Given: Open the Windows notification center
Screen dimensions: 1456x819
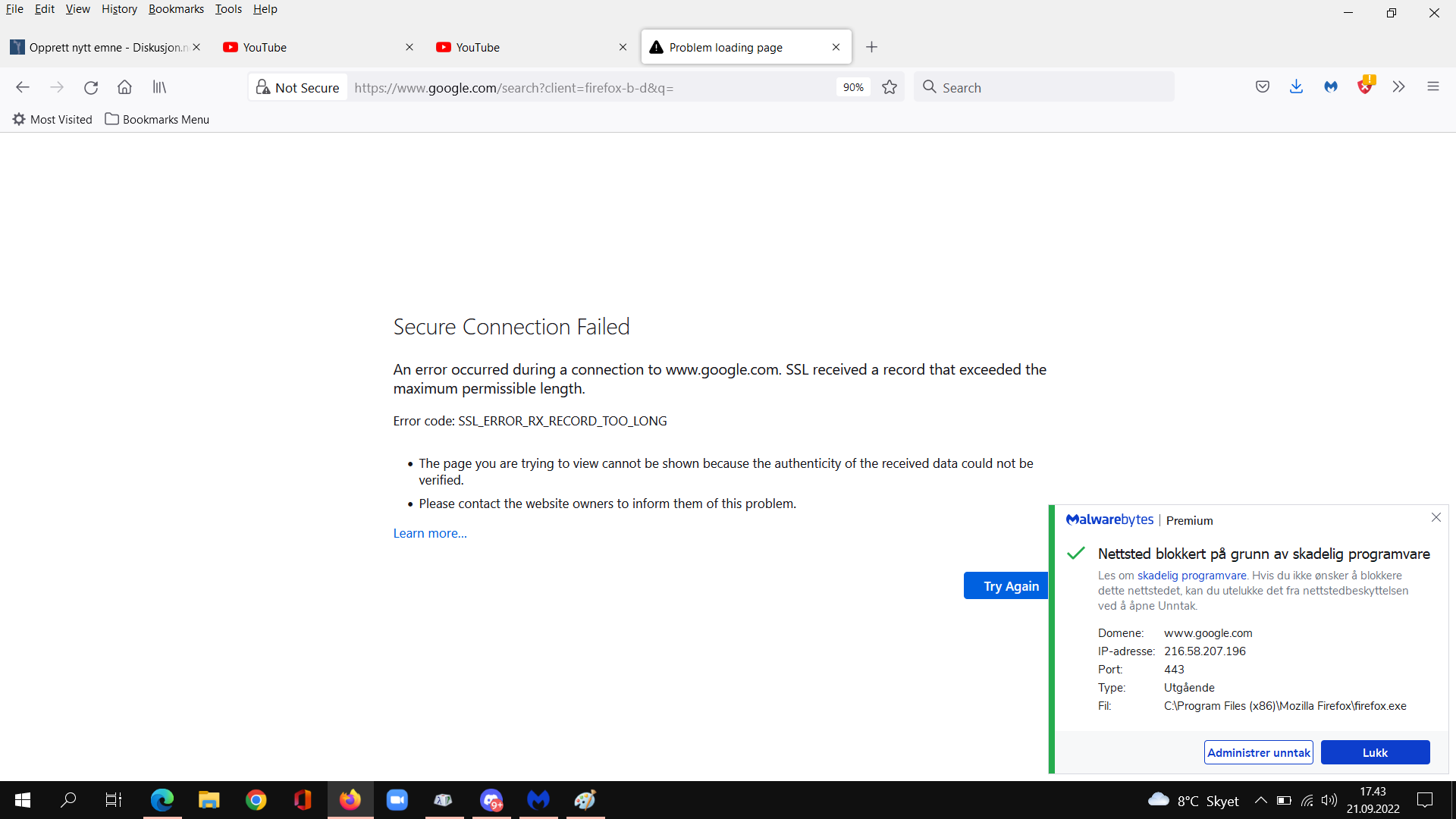Looking at the screenshot, I should pyautogui.click(x=1425, y=800).
